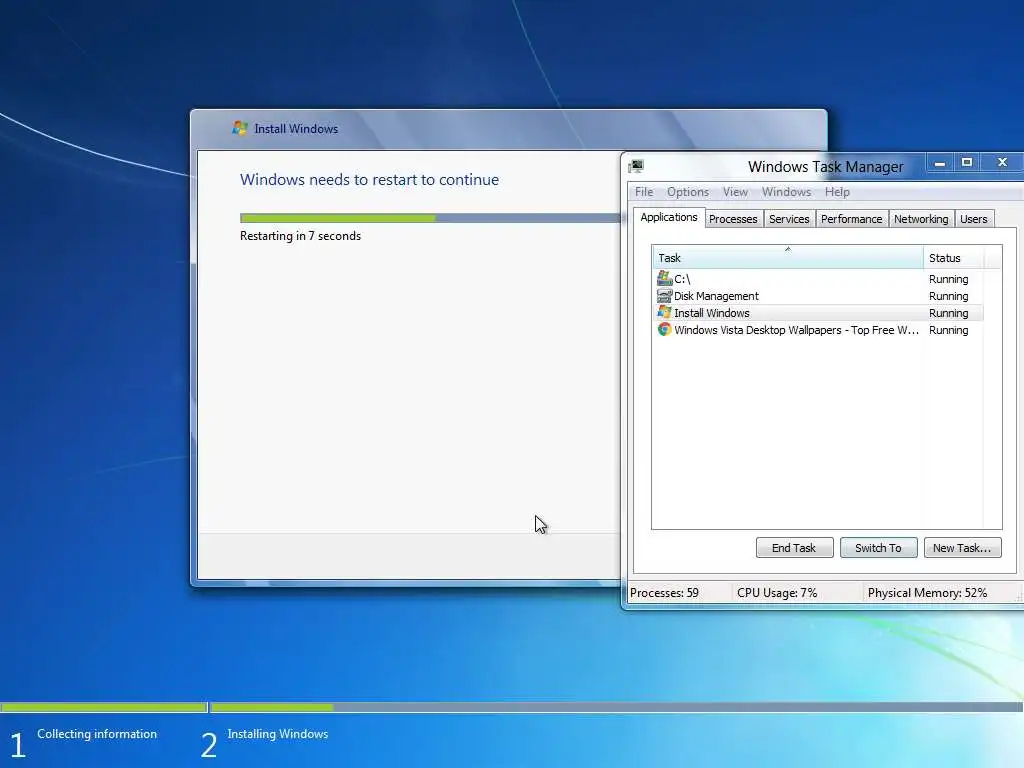Switch to the Users tab
The image size is (1024, 768).
coord(973,219)
